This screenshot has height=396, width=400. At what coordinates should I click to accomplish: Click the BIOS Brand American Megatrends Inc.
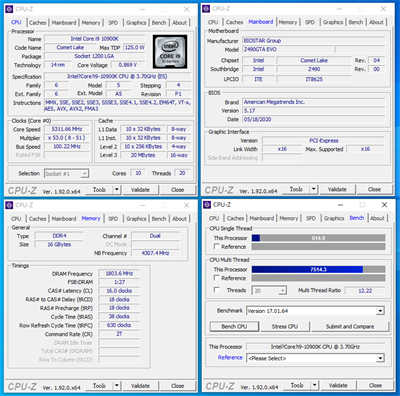(x=313, y=102)
